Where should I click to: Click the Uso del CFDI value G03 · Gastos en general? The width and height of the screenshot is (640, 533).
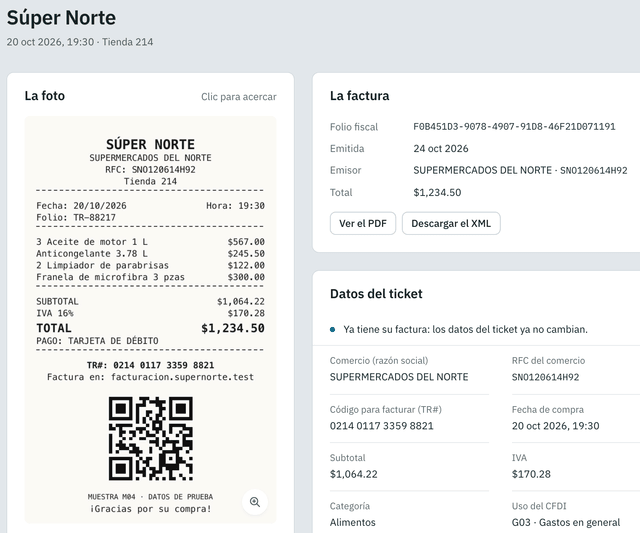click(566, 522)
